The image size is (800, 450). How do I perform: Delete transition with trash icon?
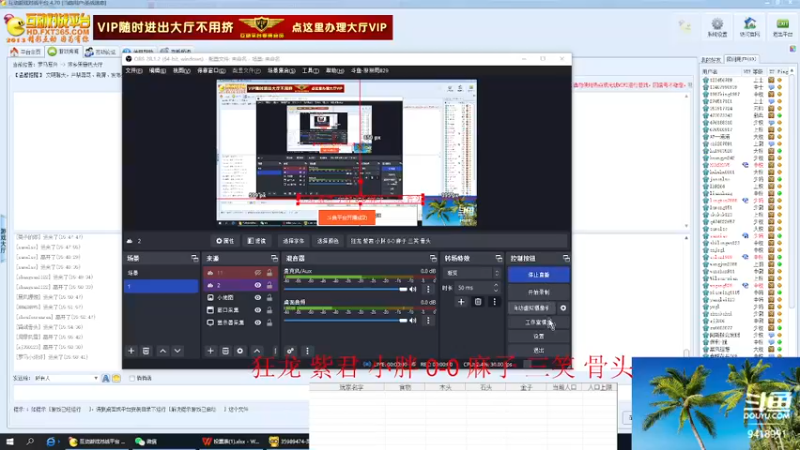point(478,302)
